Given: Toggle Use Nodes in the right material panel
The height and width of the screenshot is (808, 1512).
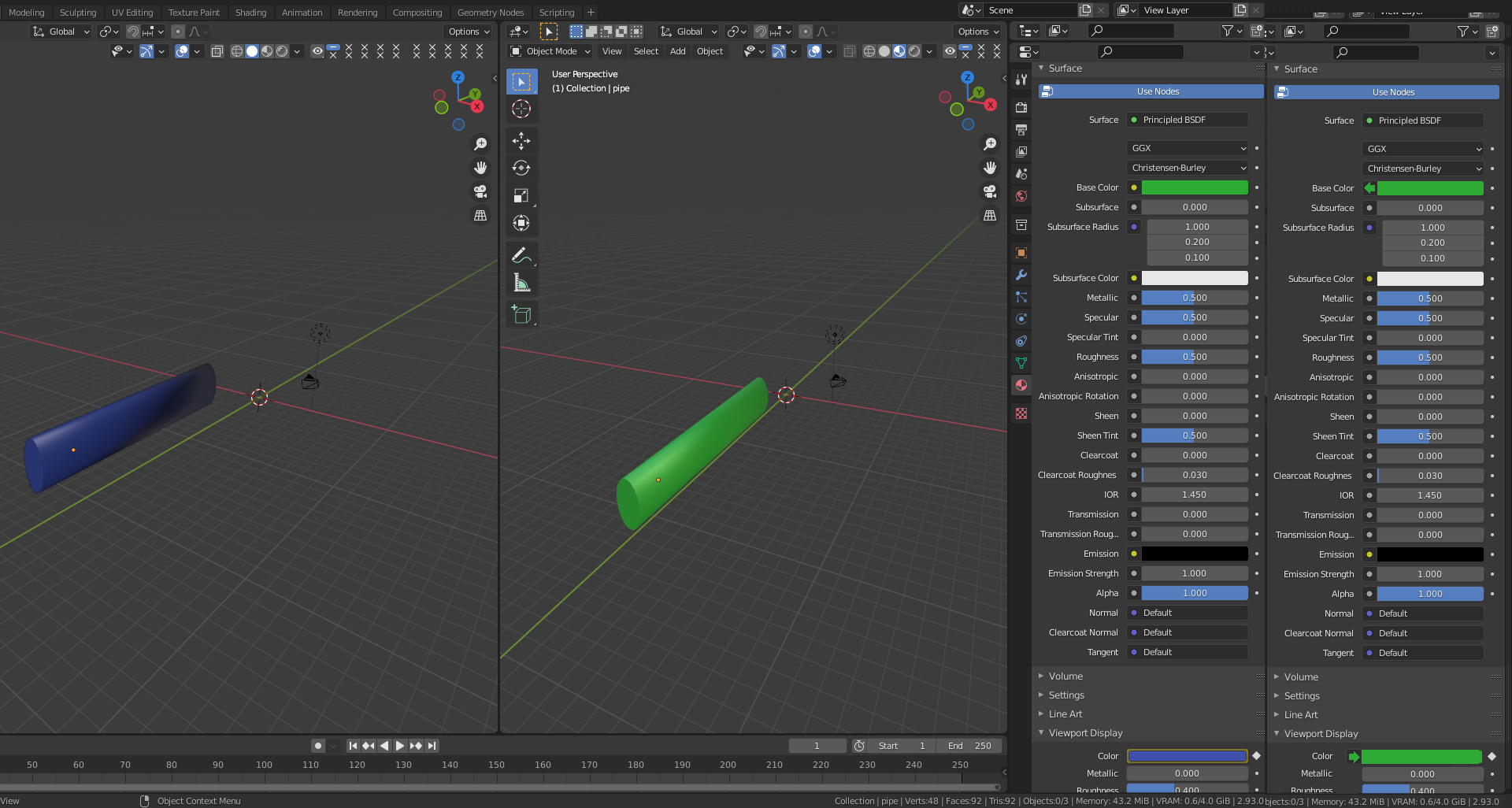Looking at the screenshot, I should coord(1387,92).
